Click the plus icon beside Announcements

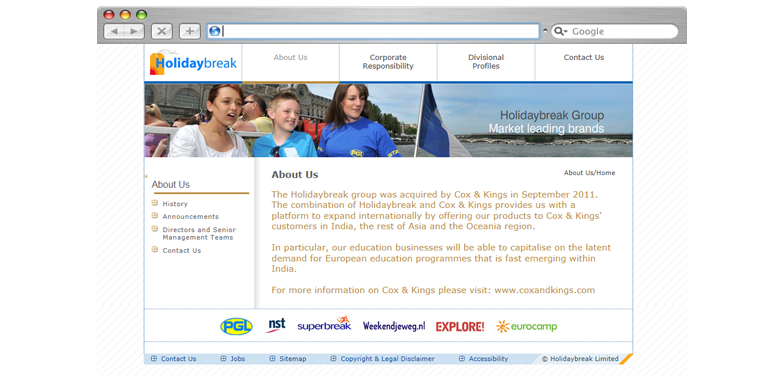click(x=155, y=216)
